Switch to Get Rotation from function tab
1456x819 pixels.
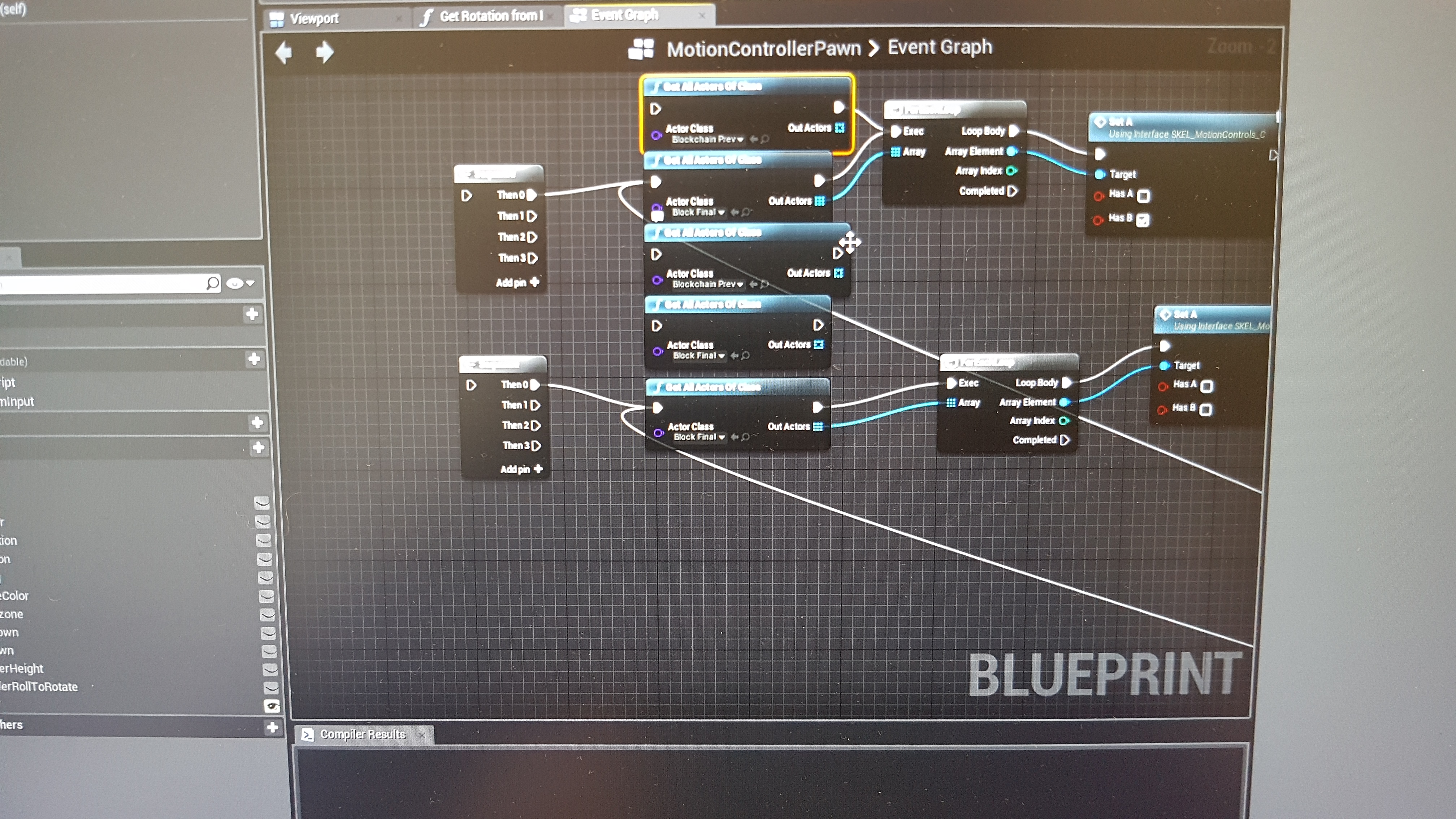point(490,16)
